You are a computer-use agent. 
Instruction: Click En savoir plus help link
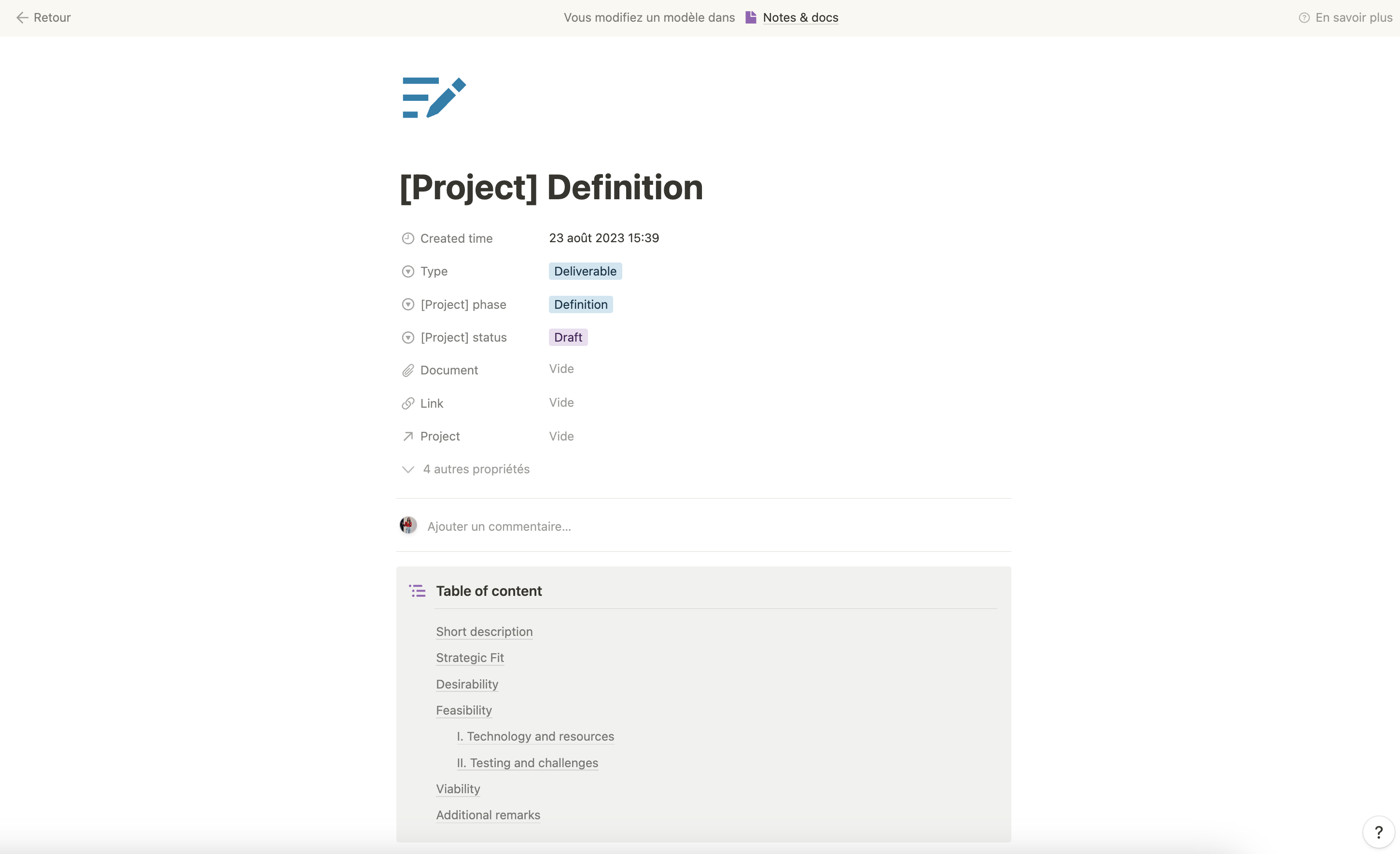tap(1353, 17)
